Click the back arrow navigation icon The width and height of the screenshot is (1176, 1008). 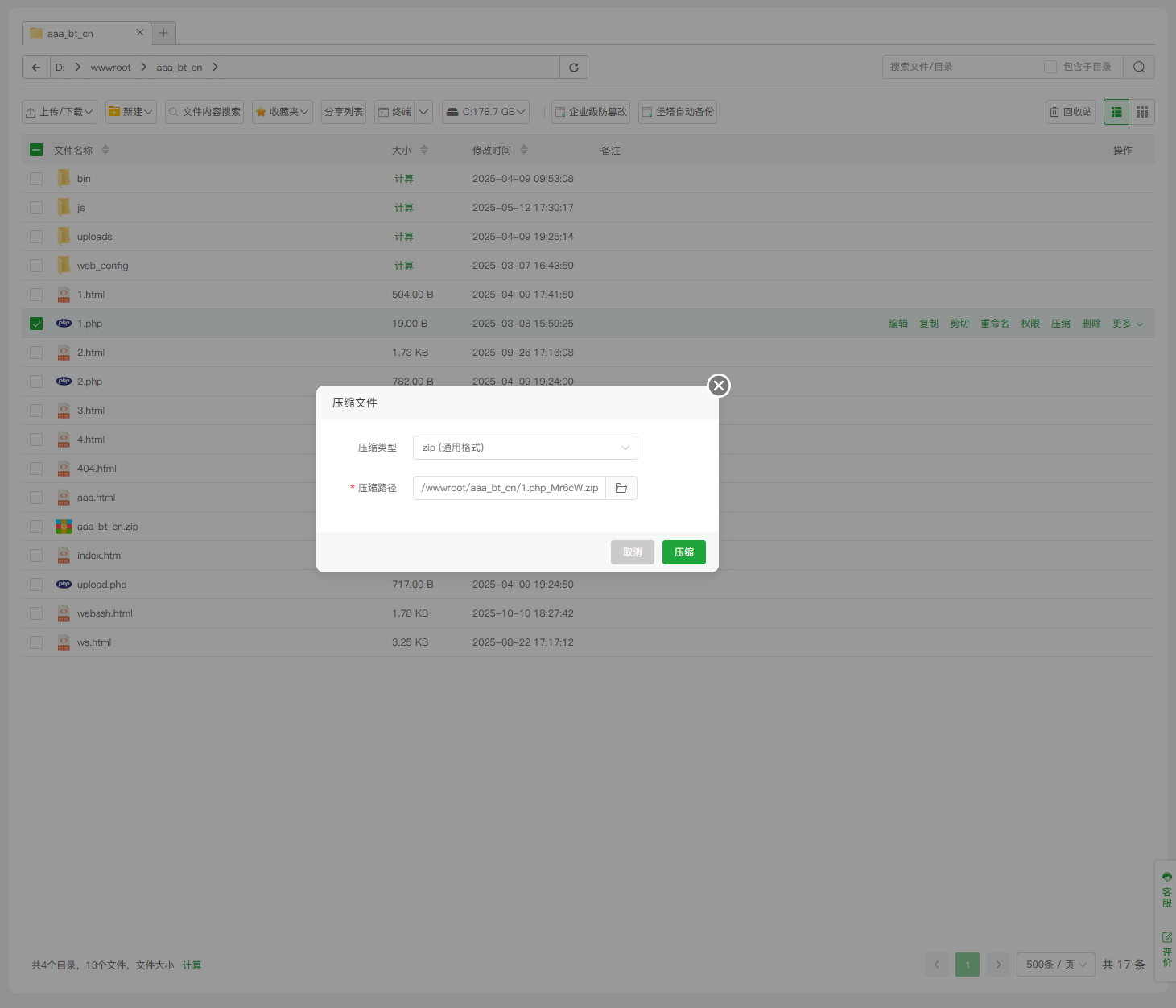[x=36, y=67]
